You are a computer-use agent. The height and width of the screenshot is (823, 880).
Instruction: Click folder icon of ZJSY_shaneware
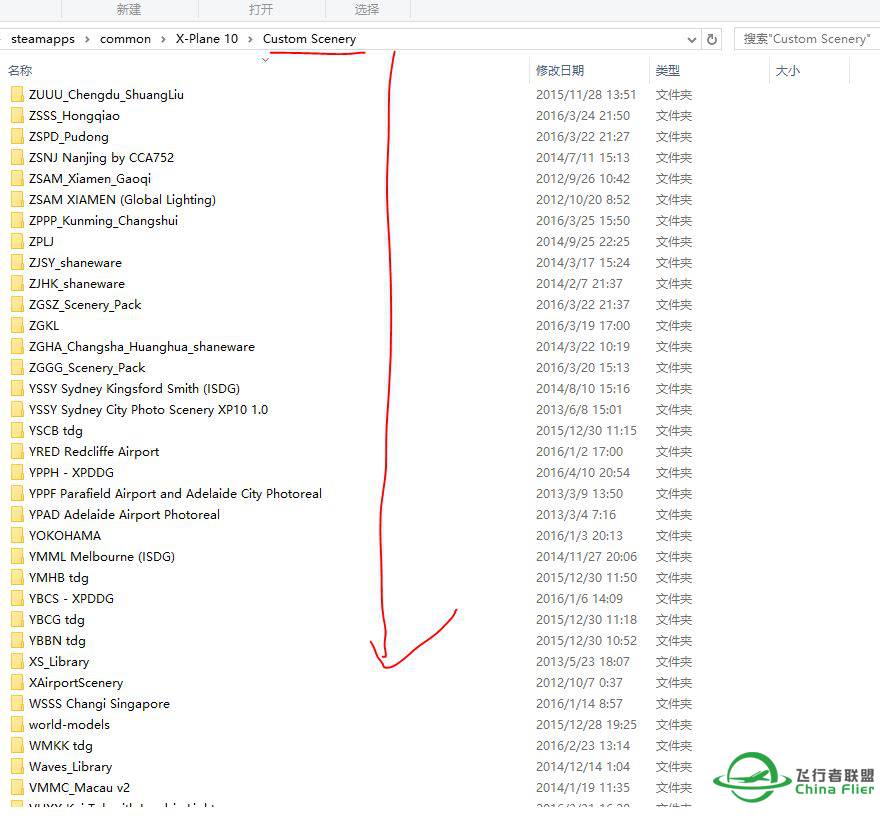pos(17,263)
